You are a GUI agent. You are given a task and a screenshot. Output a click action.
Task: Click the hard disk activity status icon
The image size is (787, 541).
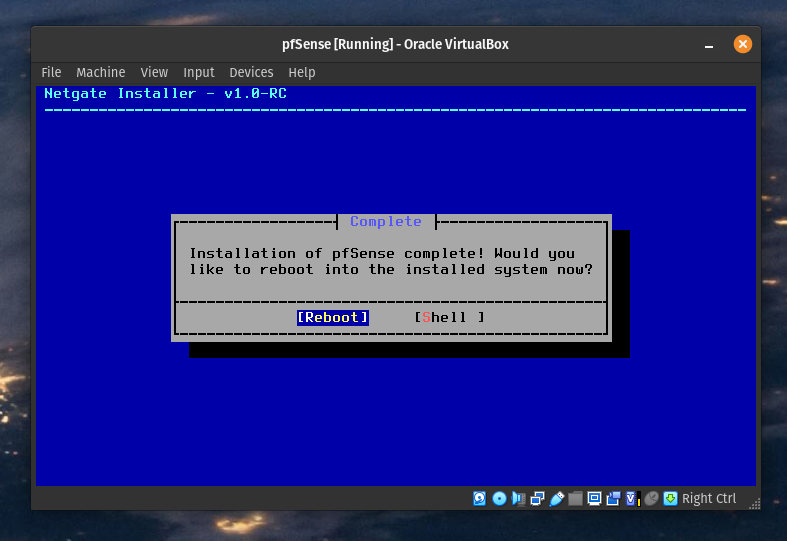click(480, 498)
